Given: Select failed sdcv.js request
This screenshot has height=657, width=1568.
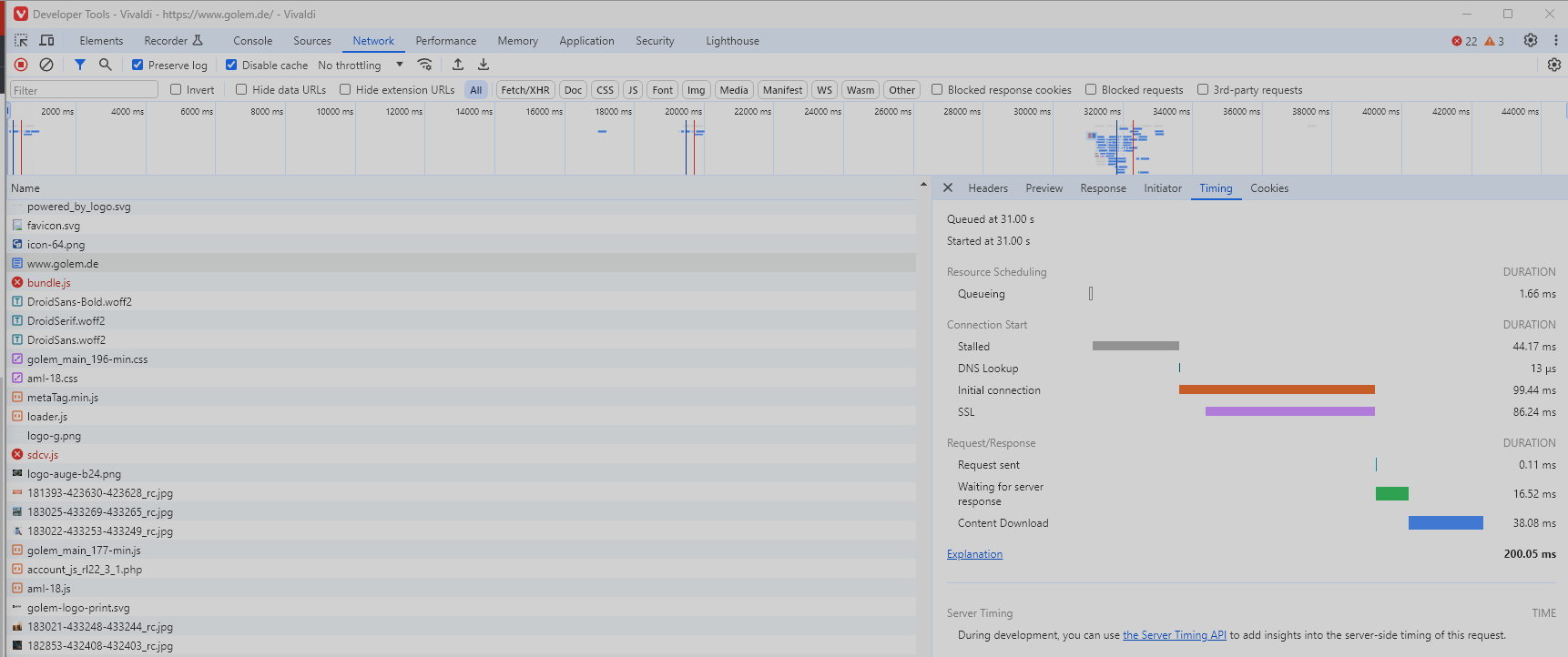Looking at the screenshot, I should pyautogui.click(x=463, y=455).
